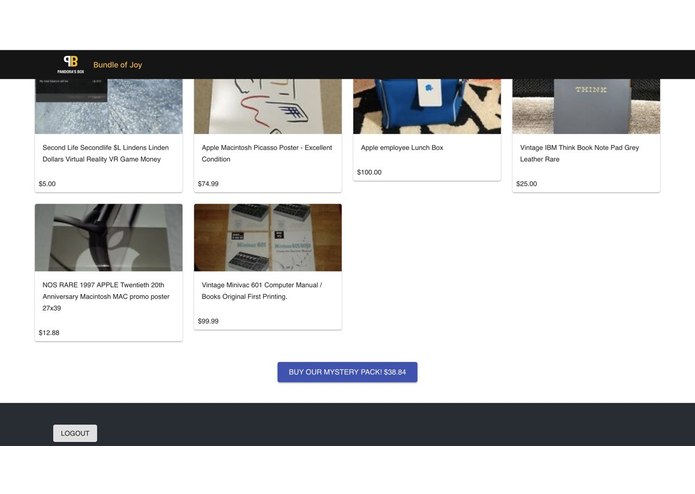Image resolution: width=695 pixels, height=494 pixels.
Task: Open the IBM Think Book Note Pad image
Action: 586,106
